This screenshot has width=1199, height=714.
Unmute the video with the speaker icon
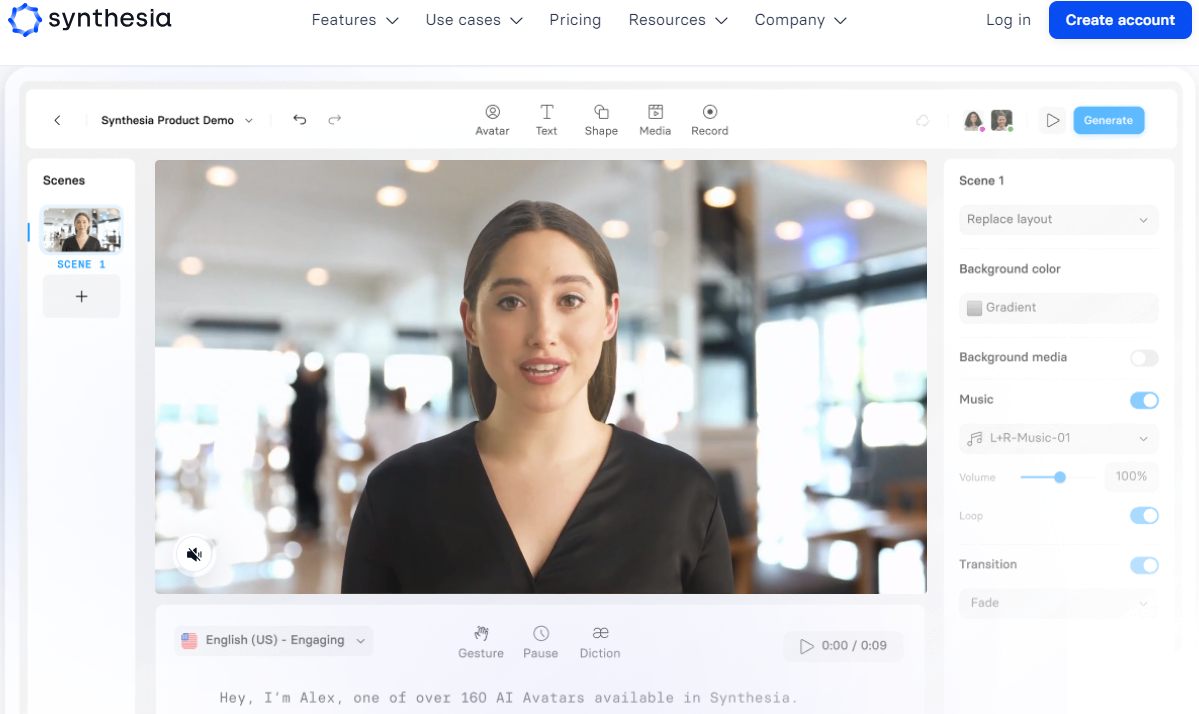pyautogui.click(x=195, y=554)
